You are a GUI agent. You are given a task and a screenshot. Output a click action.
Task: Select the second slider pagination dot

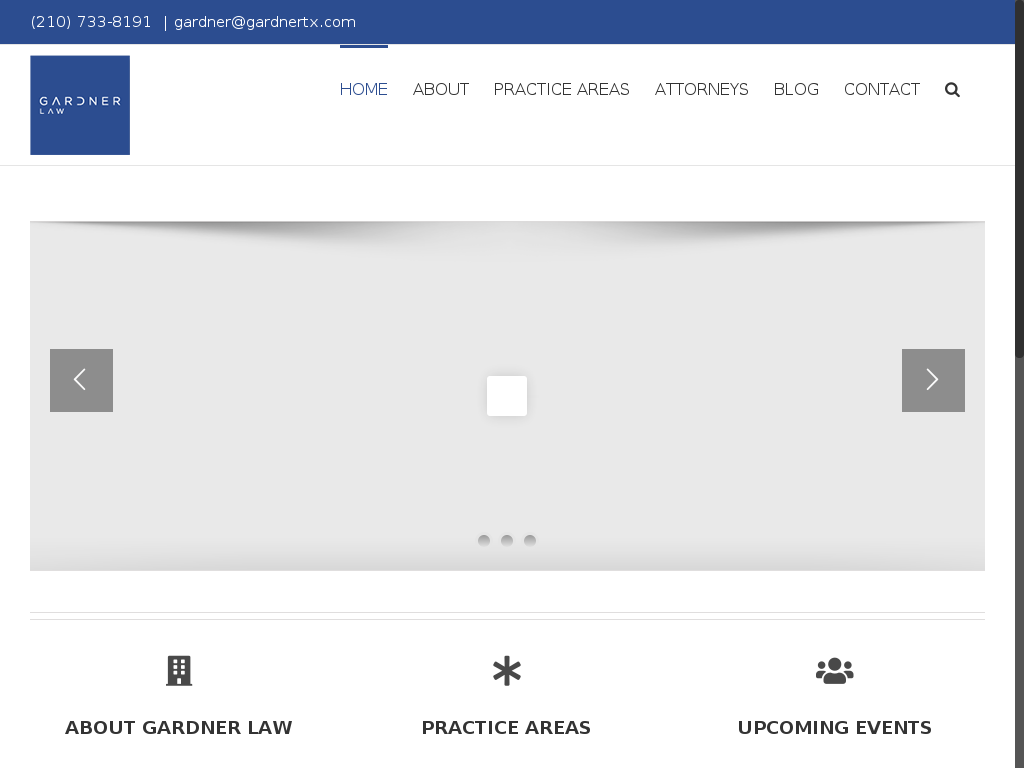(507, 541)
